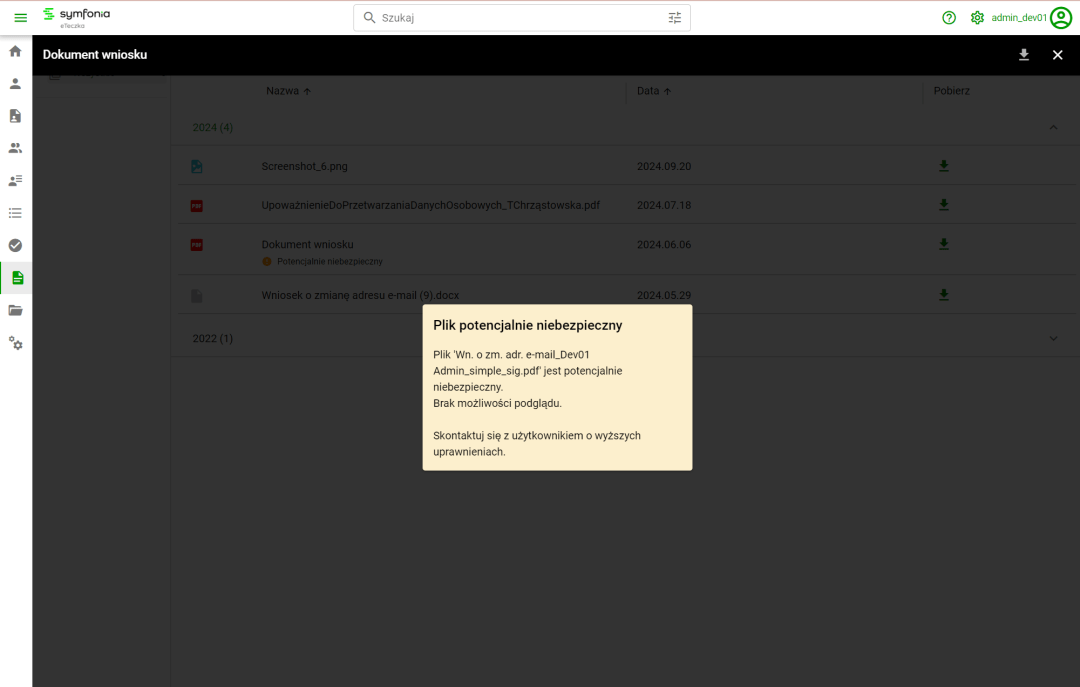This screenshot has height=687, width=1080.
Task: Collapse the 2024 (4) group
Action: [x=1052, y=128]
